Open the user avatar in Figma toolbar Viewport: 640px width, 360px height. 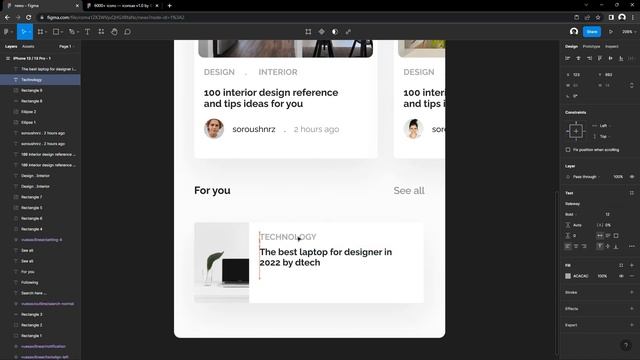click(574, 31)
